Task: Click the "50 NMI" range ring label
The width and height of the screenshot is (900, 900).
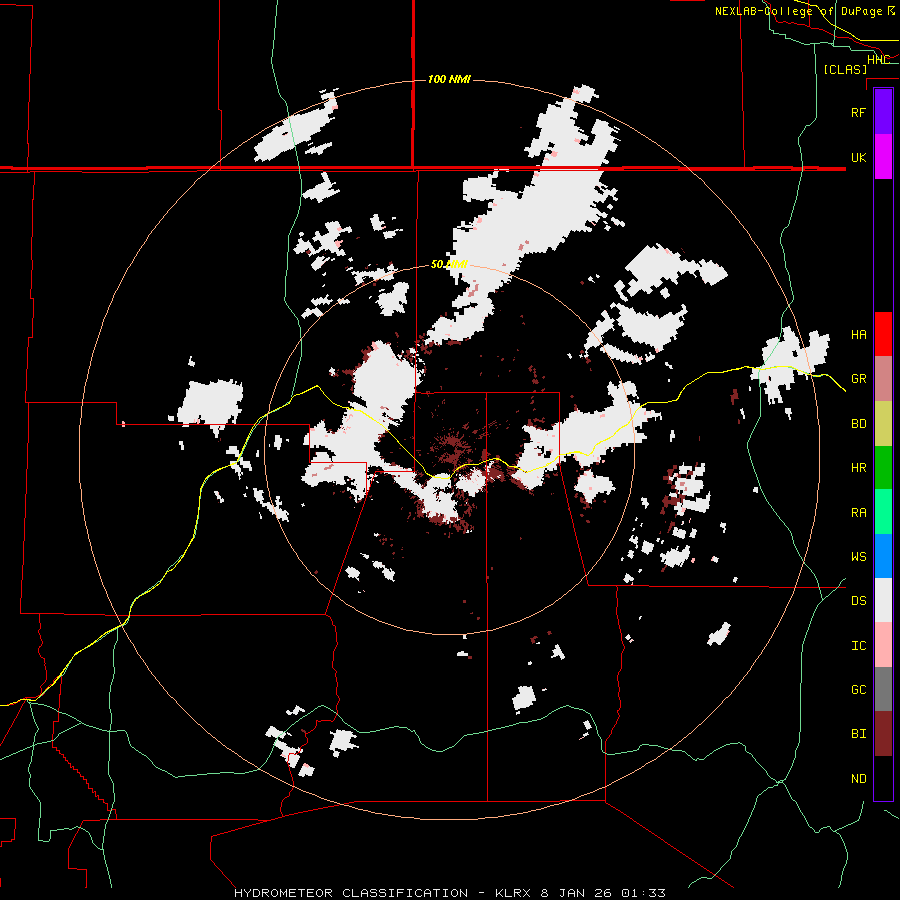Action: pyautogui.click(x=449, y=265)
